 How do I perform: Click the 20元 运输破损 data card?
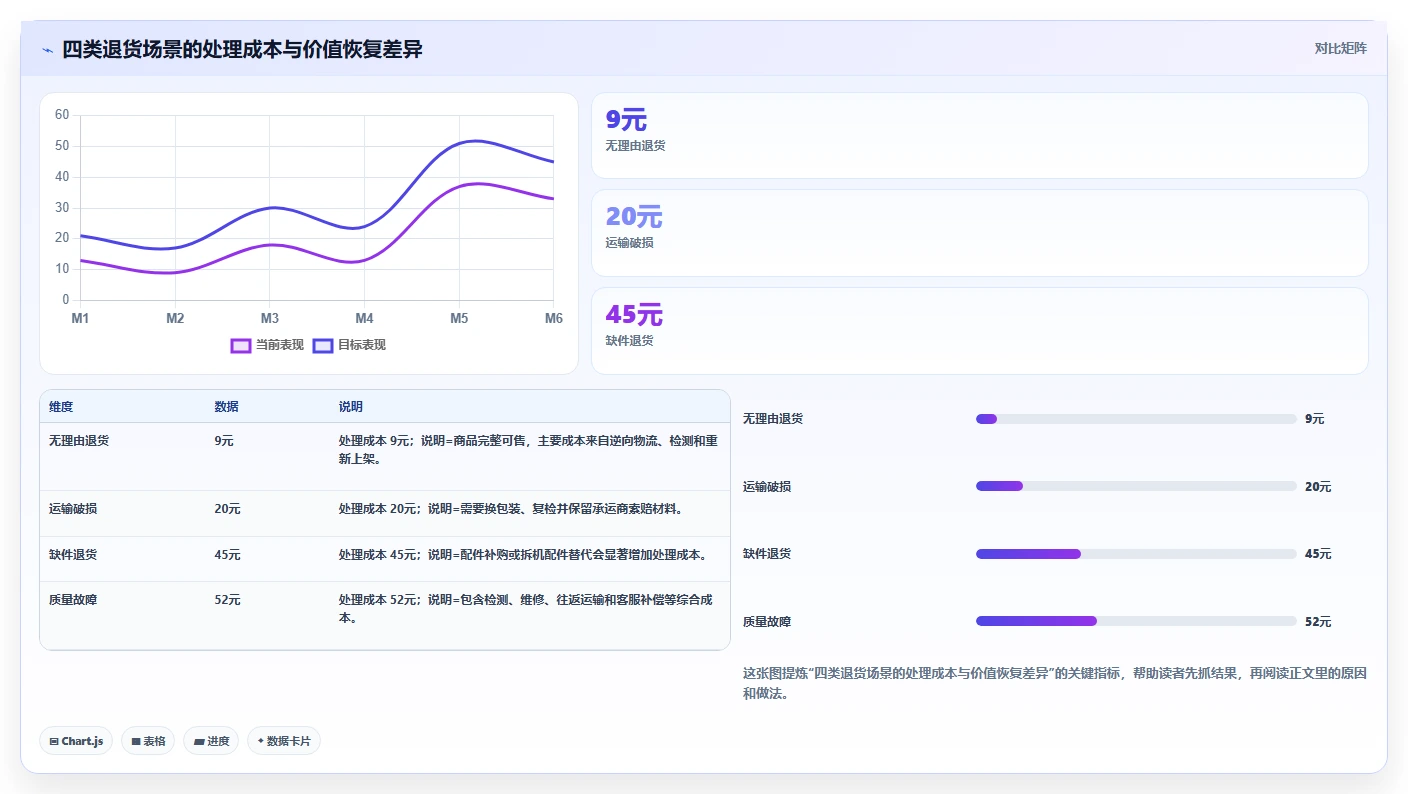click(979, 233)
